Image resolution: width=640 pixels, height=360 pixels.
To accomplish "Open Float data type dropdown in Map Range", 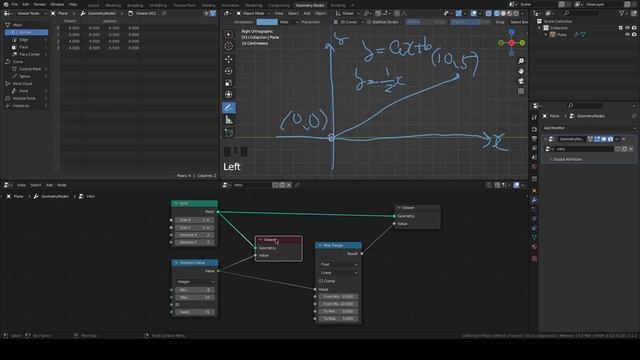I will tap(338, 264).
